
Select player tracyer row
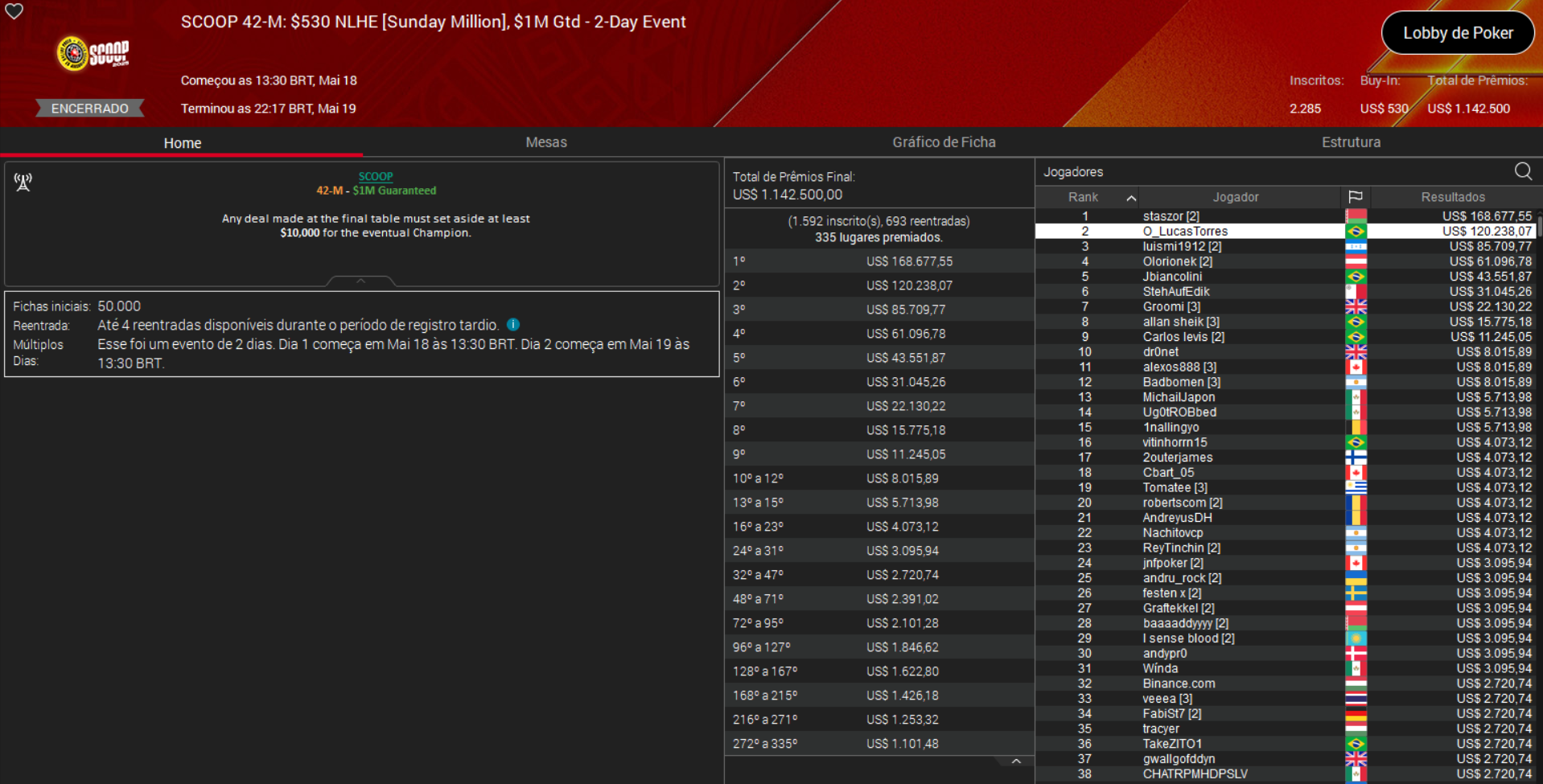coord(1286,729)
